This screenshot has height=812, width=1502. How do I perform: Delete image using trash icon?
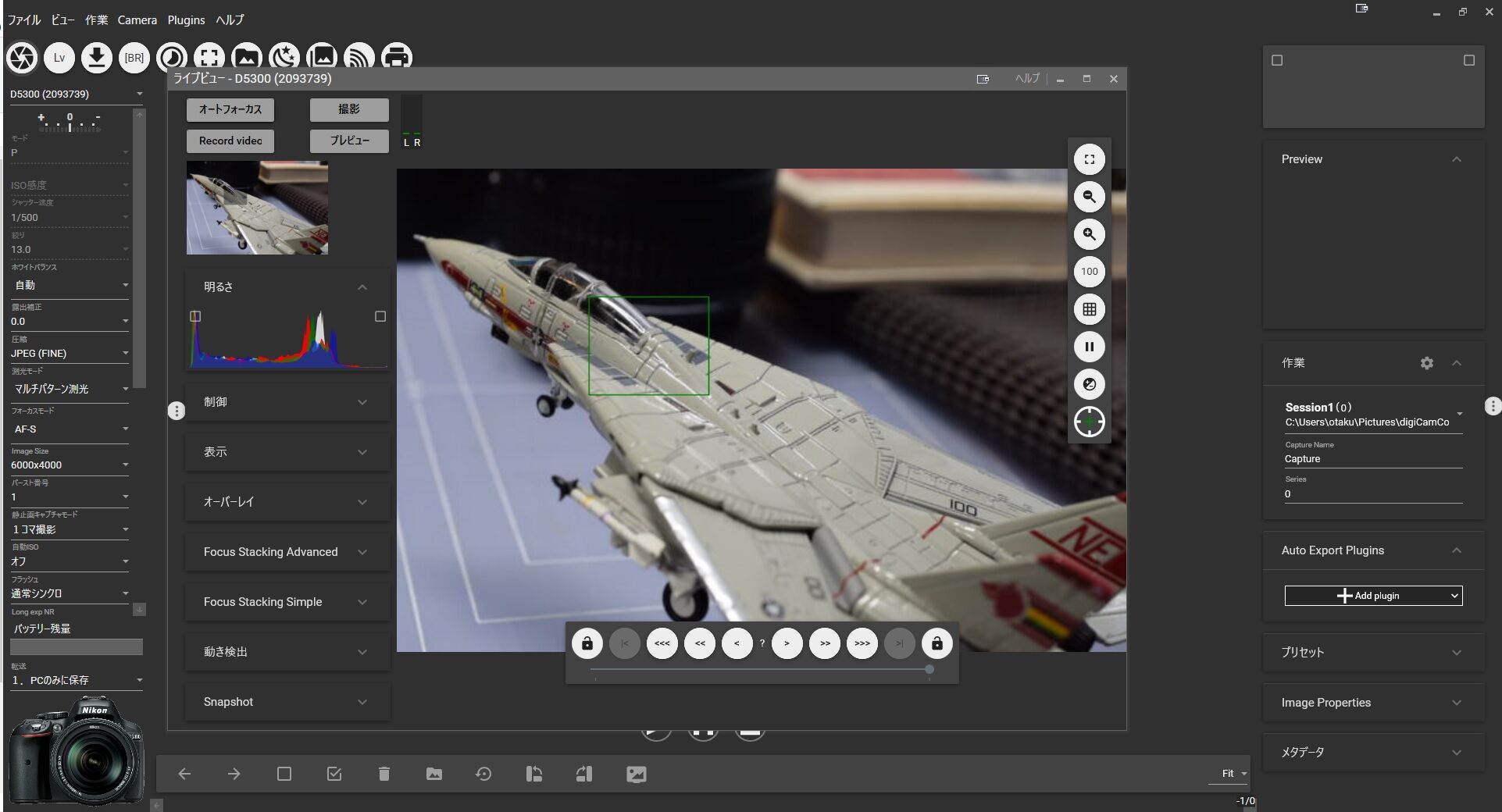point(384,774)
